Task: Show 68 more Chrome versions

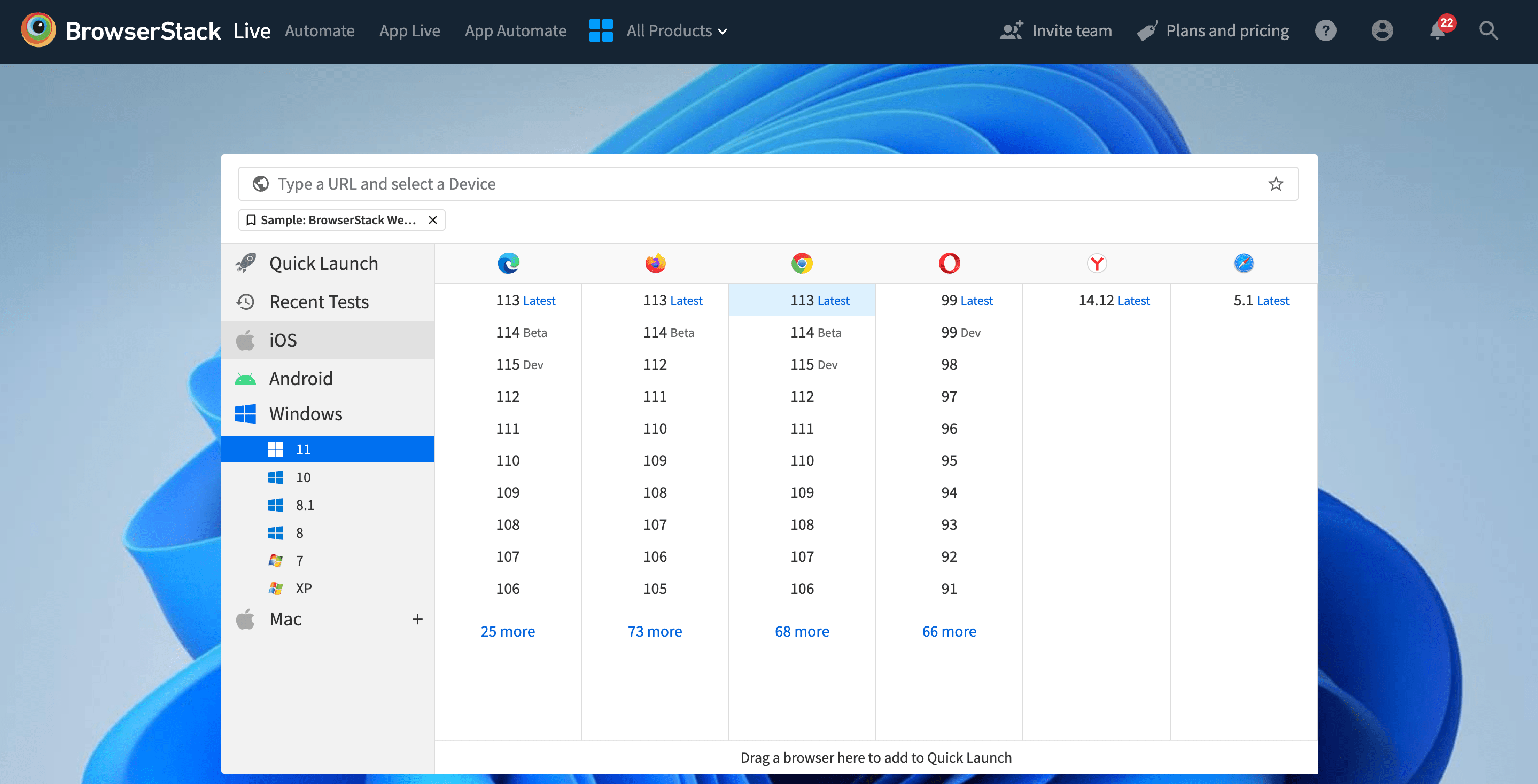Action: pos(802,631)
